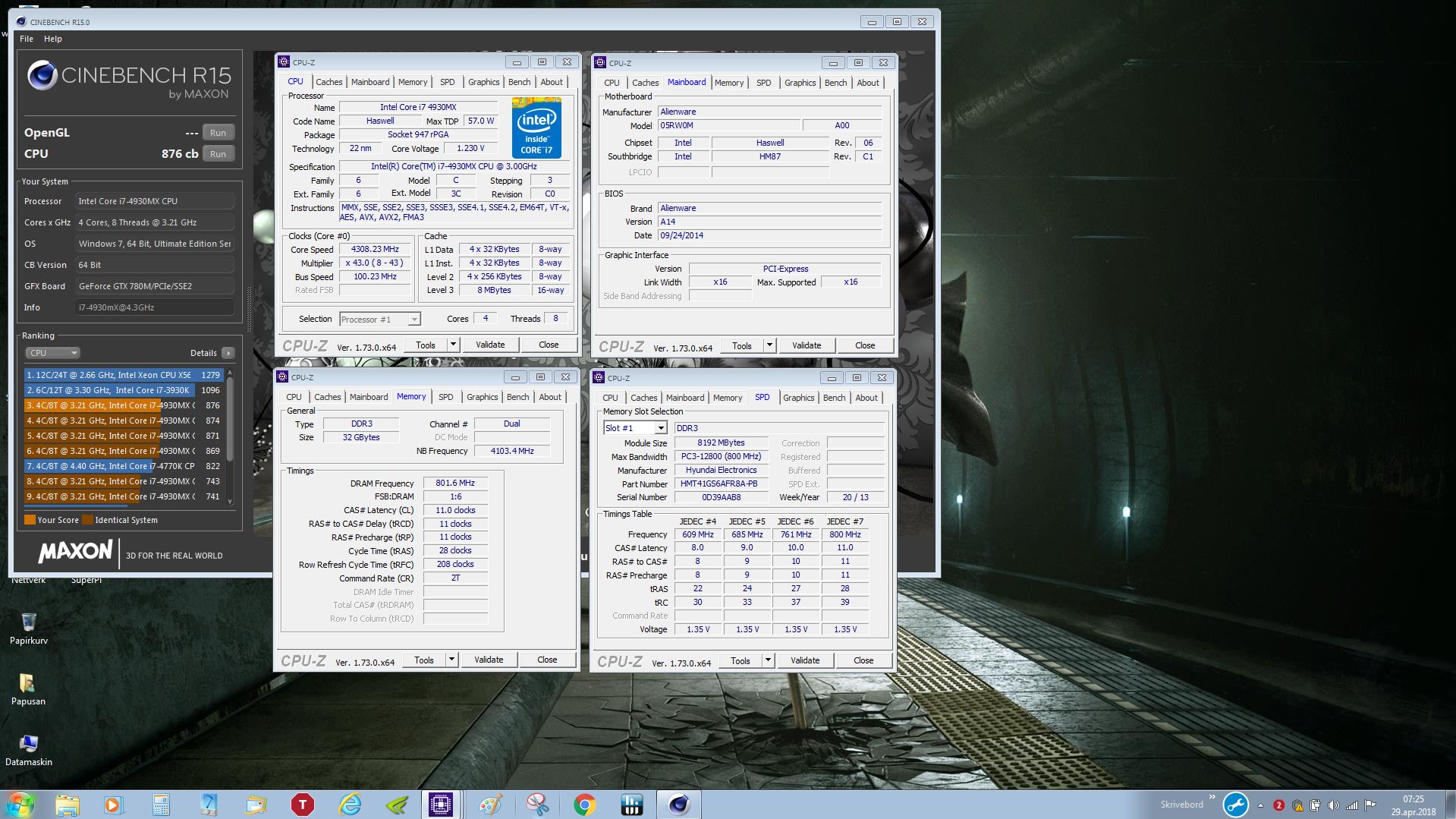1456x819 pixels.
Task: Click Close button in the Memory window
Action: pyautogui.click(x=547, y=660)
